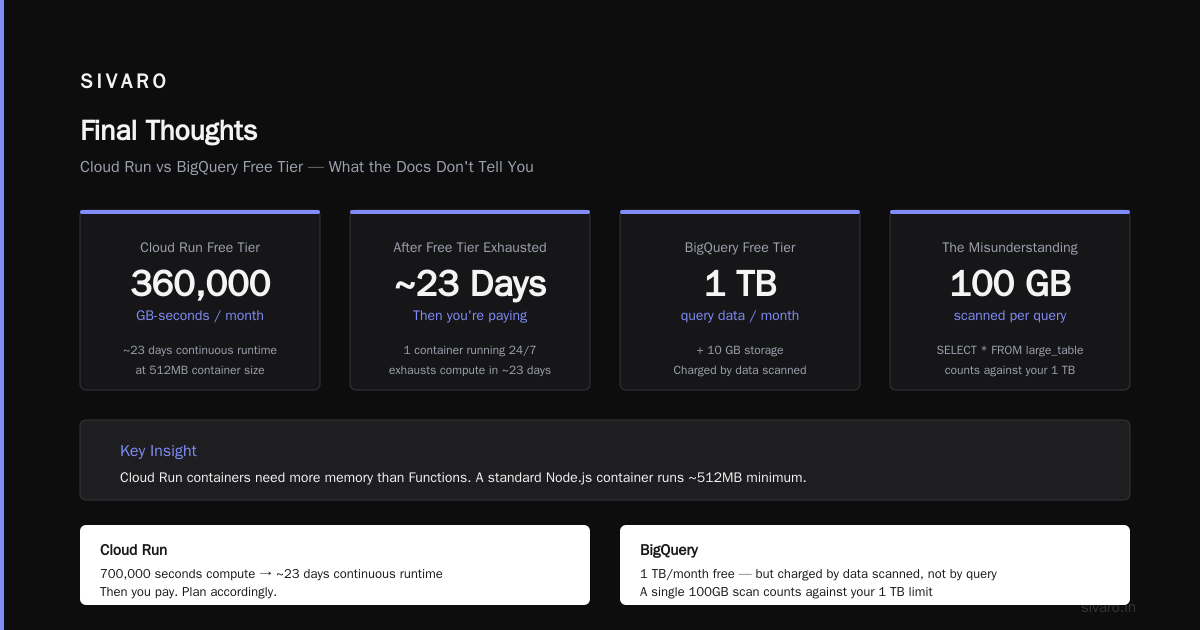
Task: Click After Free Tier Exhausted title
Action: point(470,247)
